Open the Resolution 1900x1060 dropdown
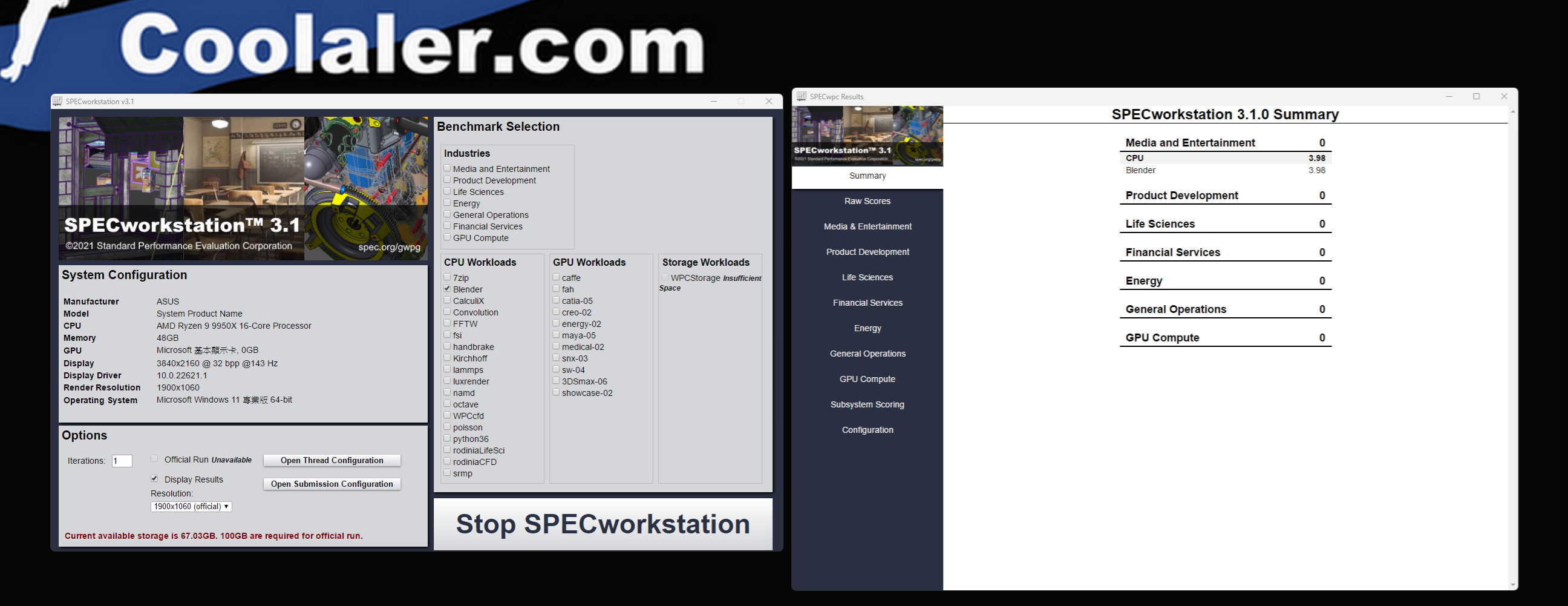 point(191,506)
